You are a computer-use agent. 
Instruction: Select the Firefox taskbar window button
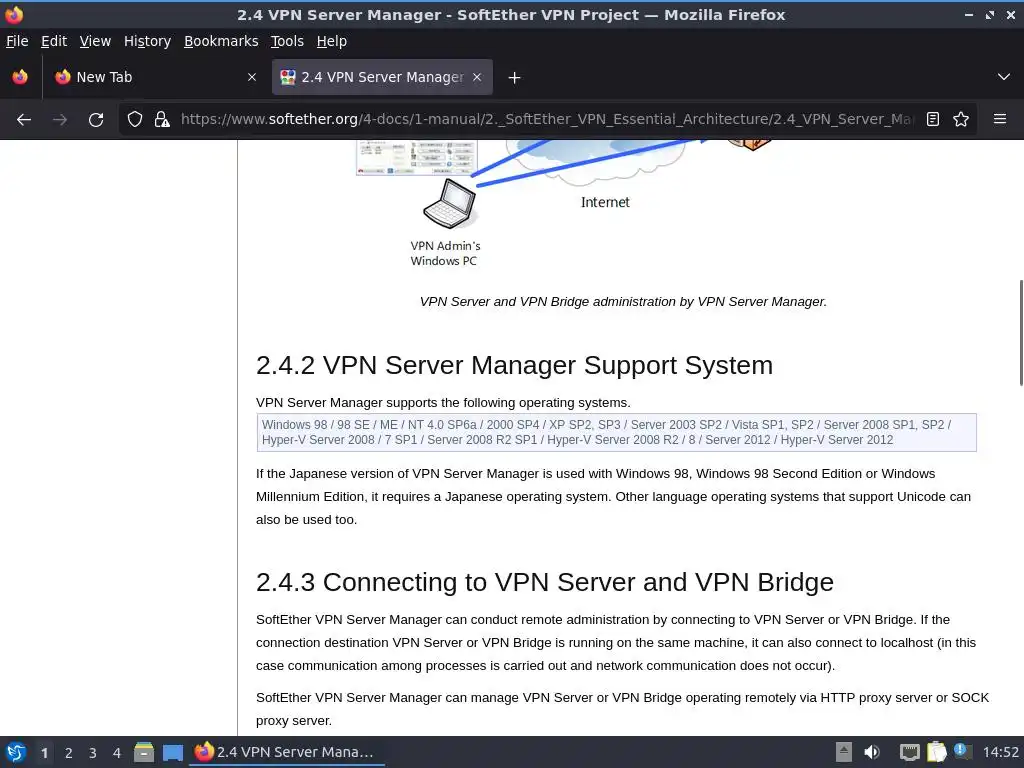(287, 752)
